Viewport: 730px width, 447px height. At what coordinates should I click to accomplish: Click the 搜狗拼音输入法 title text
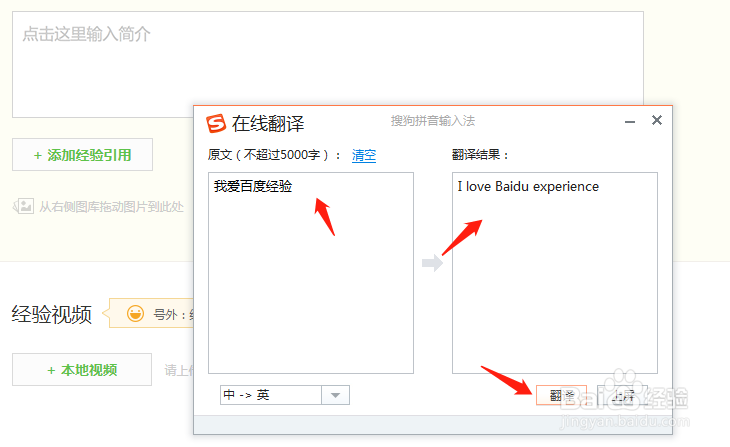[x=433, y=121]
